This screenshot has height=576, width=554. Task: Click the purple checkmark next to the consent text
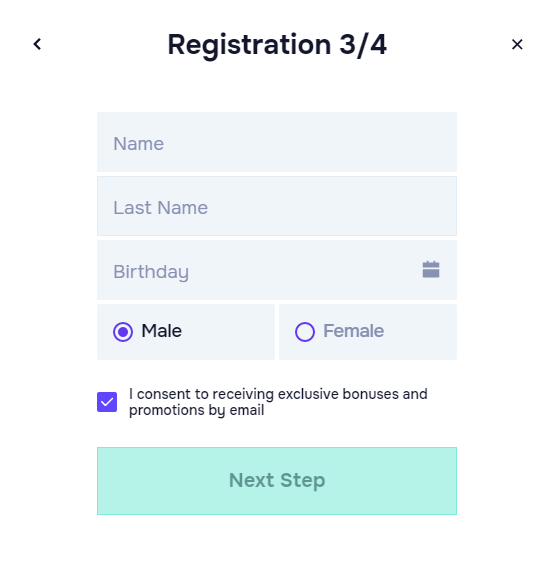[107, 402]
